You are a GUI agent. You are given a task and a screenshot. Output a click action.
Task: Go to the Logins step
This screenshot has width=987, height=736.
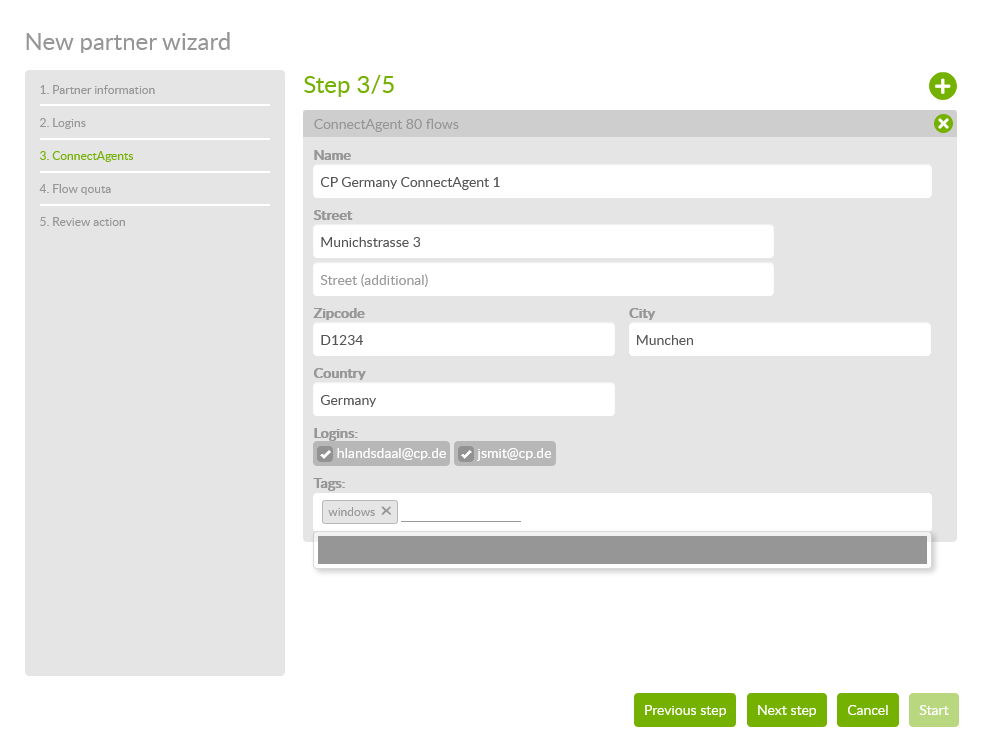coord(63,123)
